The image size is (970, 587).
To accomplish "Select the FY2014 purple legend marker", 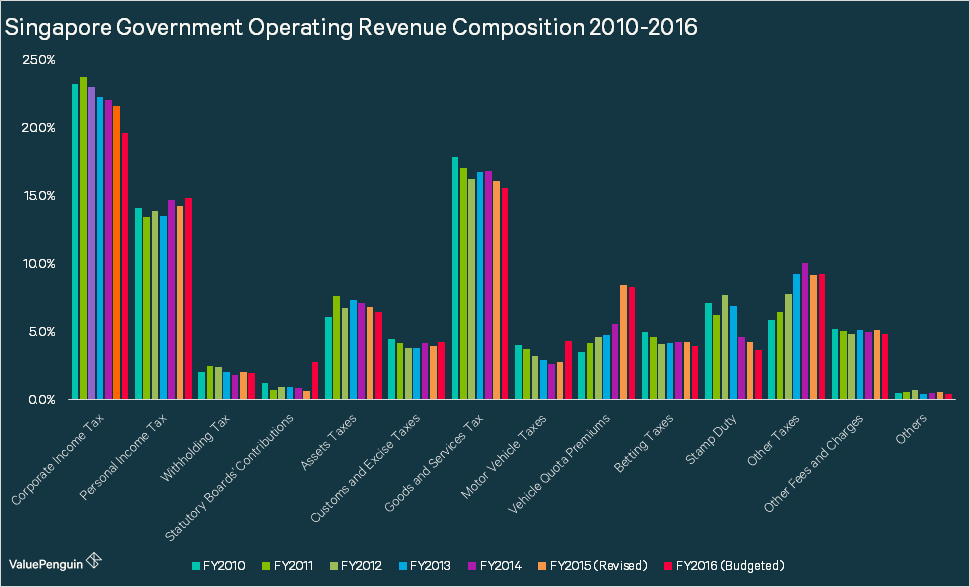I will 471,565.
